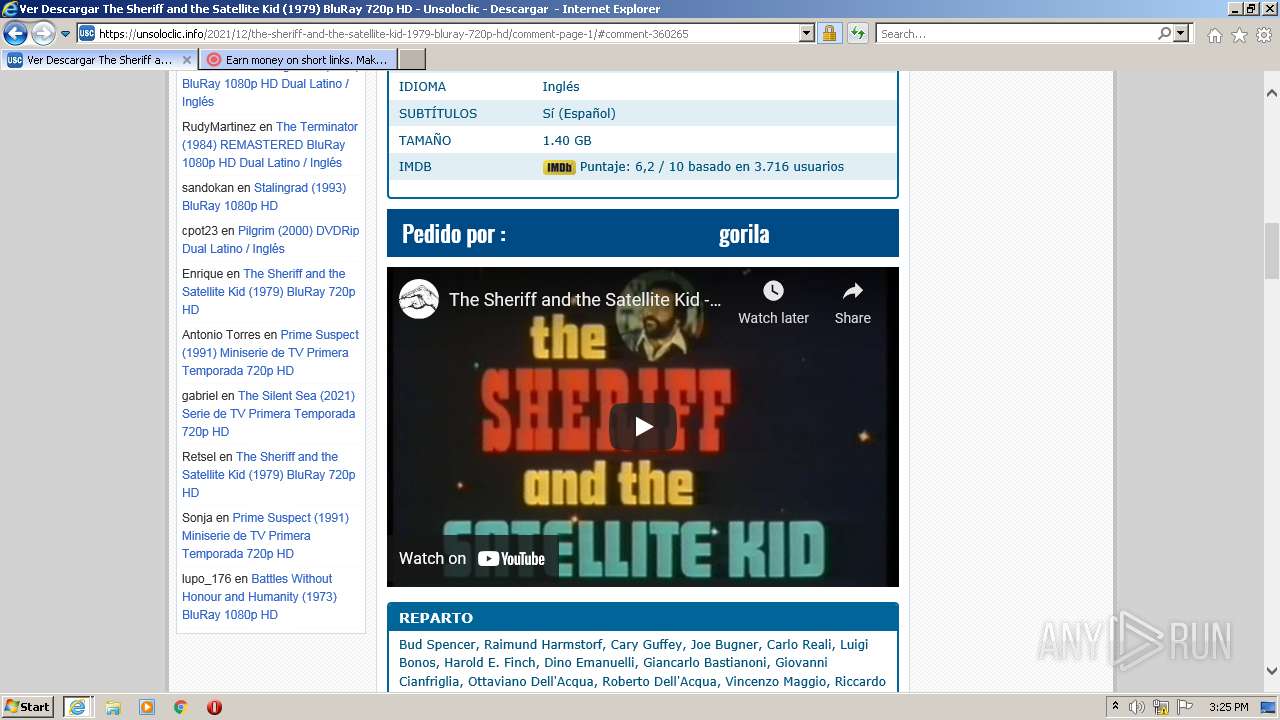Open the recent pages dropdown arrow
Viewport: 1280px width, 720px height.
point(66,34)
